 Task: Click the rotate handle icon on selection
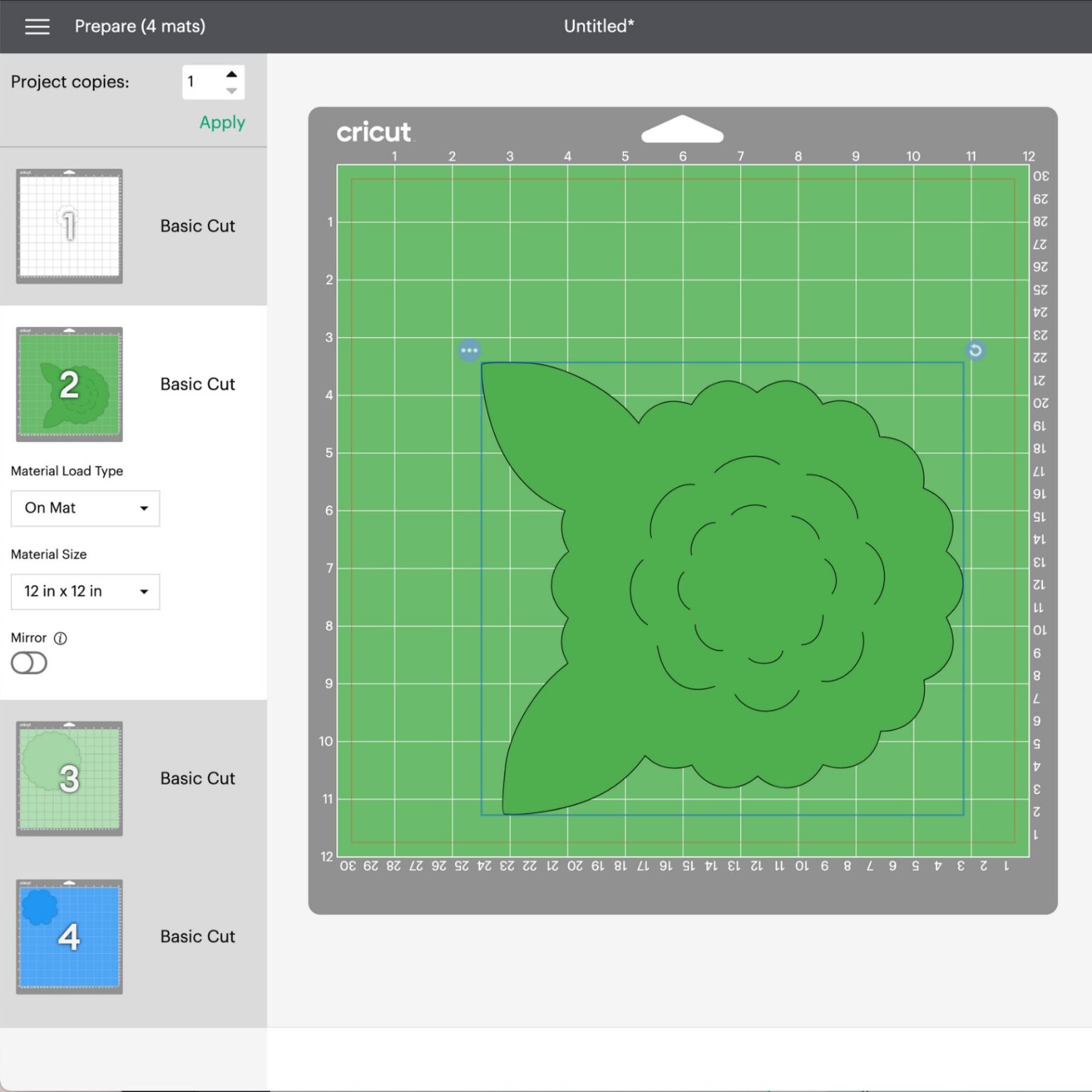click(975, 350)
